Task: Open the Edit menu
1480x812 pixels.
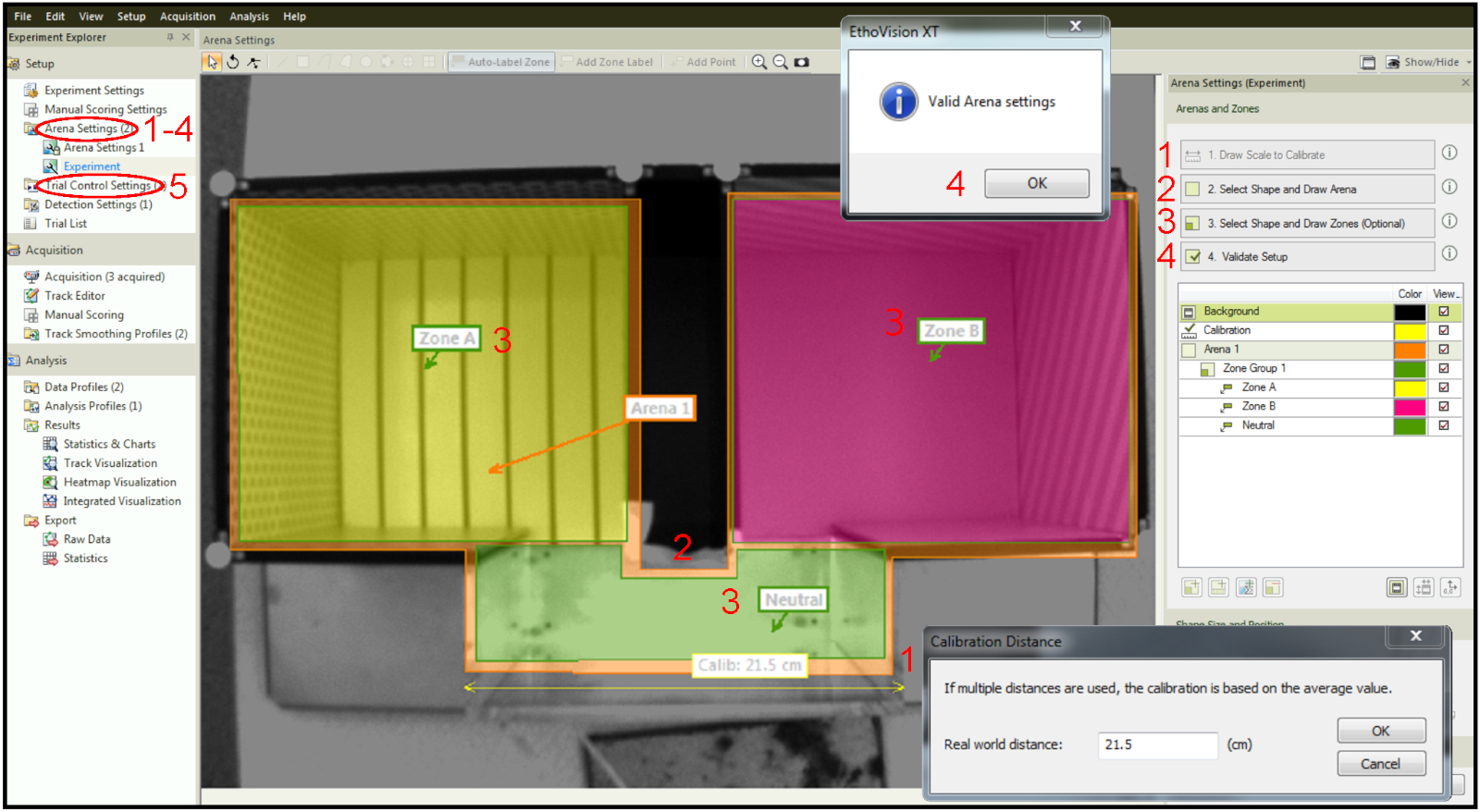Action: pos(55,17)
